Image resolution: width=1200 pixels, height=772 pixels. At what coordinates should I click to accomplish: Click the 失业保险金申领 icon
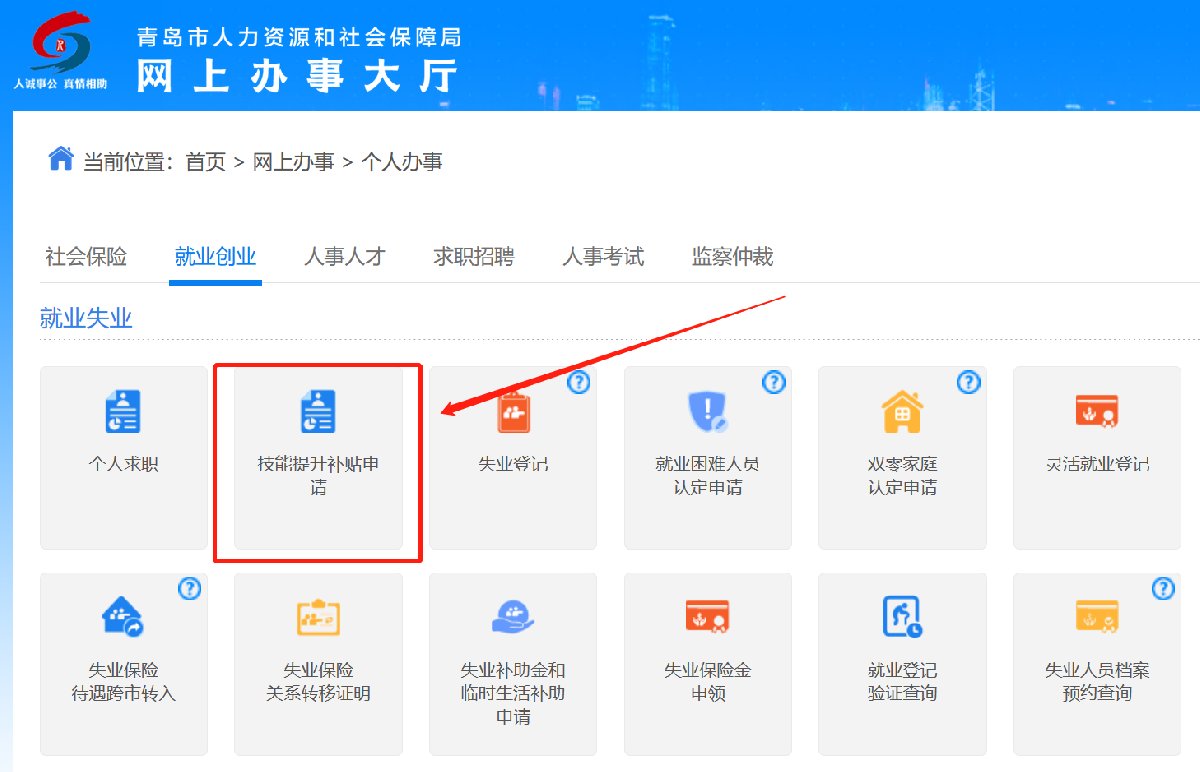point(708,617)
